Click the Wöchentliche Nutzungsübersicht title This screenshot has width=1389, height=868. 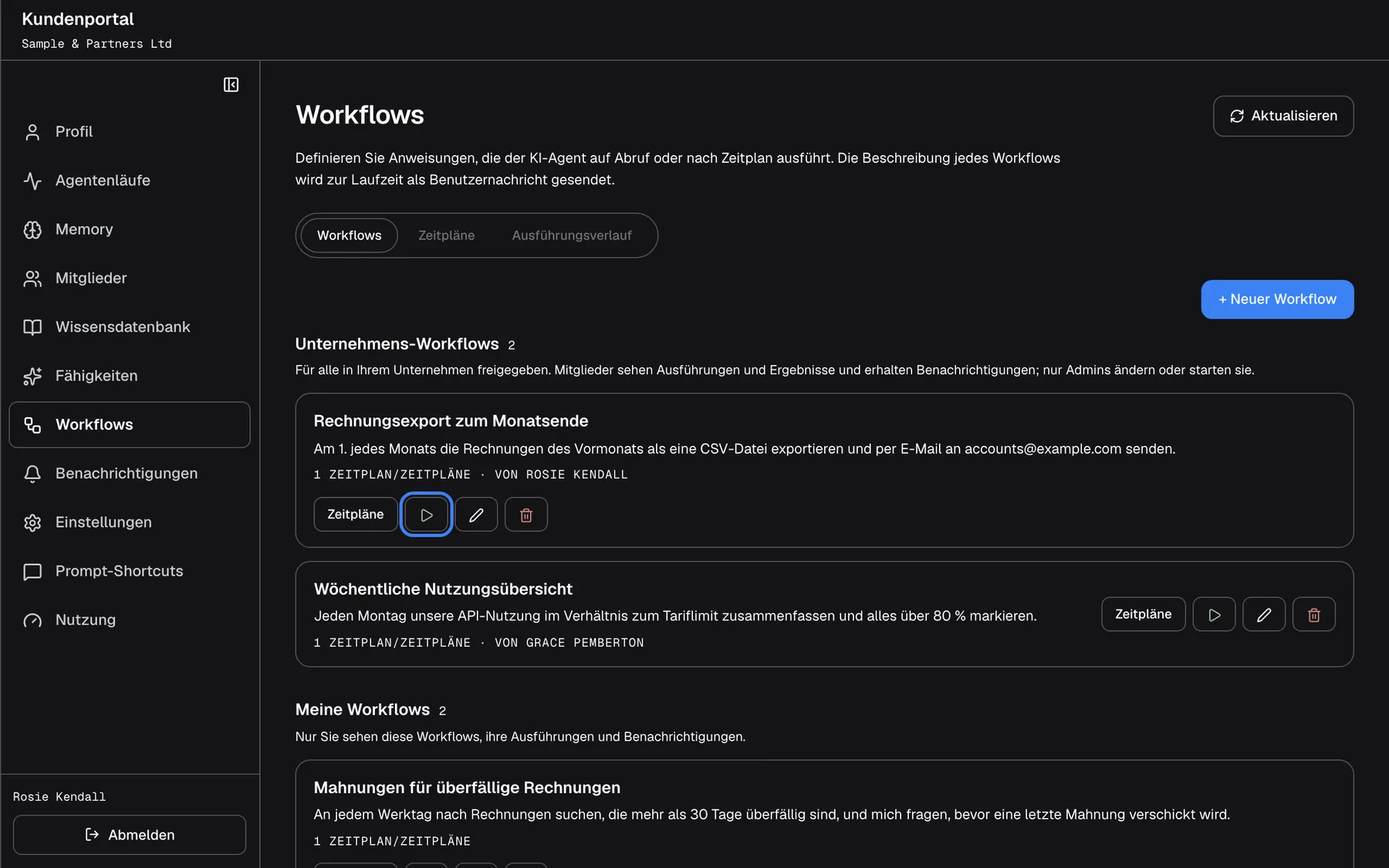[443, 589]
